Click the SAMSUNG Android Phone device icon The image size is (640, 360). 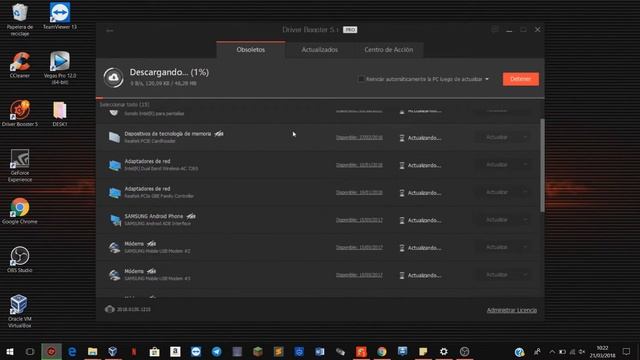coord(115,220)
